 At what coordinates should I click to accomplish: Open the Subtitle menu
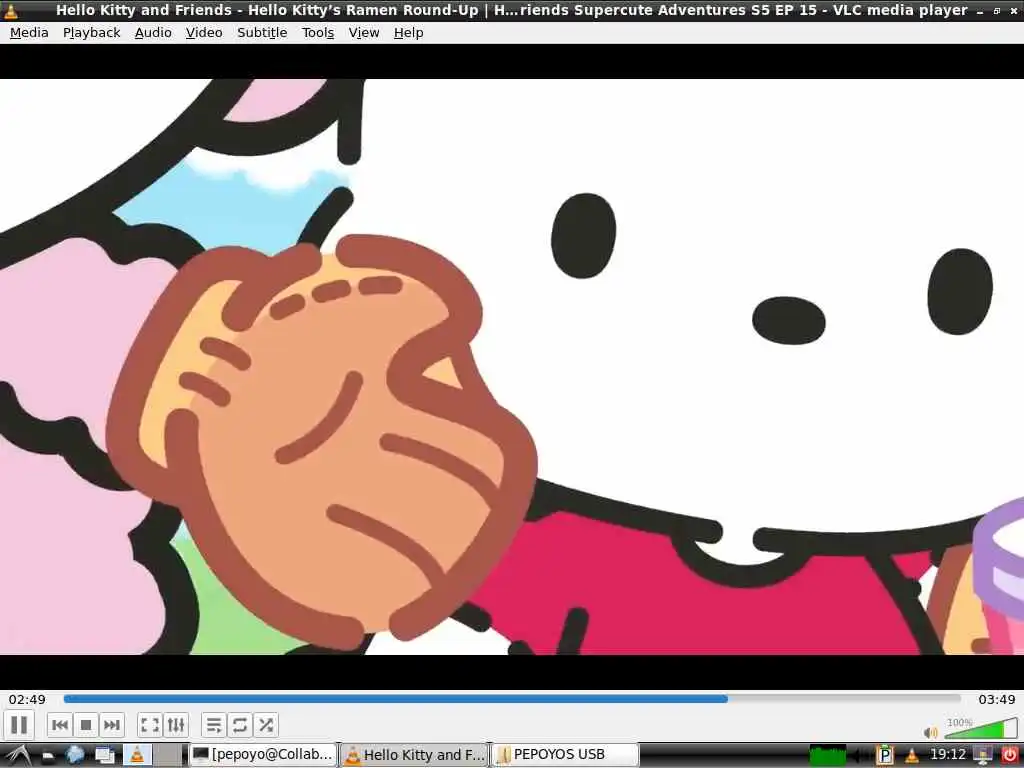[262, 33]
